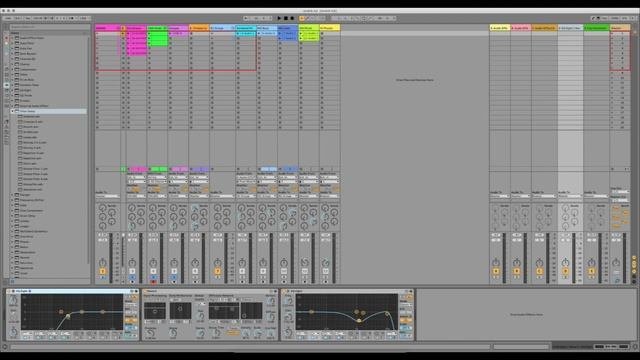Launch the top clip on the lime track

[301, 34]
